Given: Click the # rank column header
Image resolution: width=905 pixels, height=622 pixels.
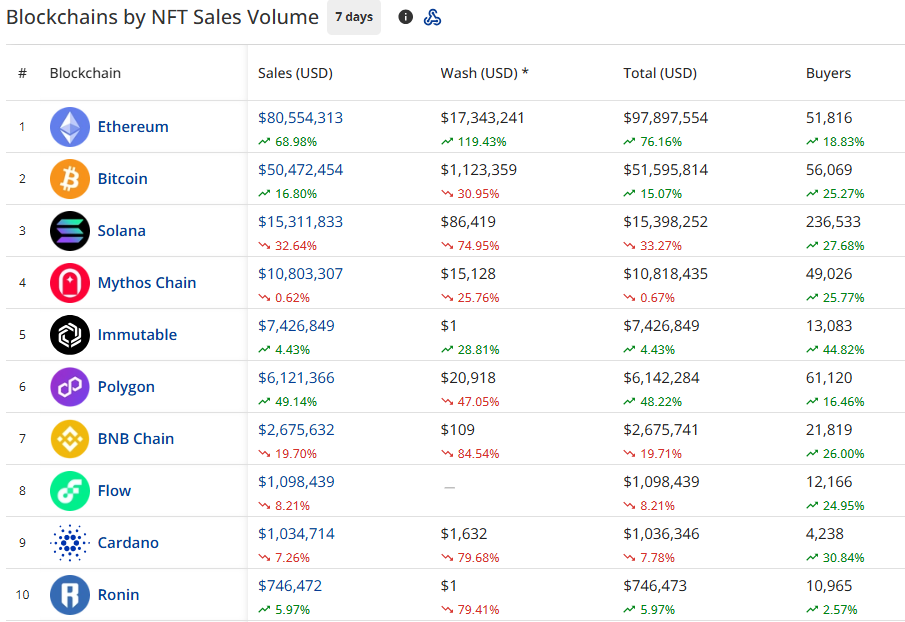Looking at the screenshot, I should pyautogui.click(x=23, y=73).
